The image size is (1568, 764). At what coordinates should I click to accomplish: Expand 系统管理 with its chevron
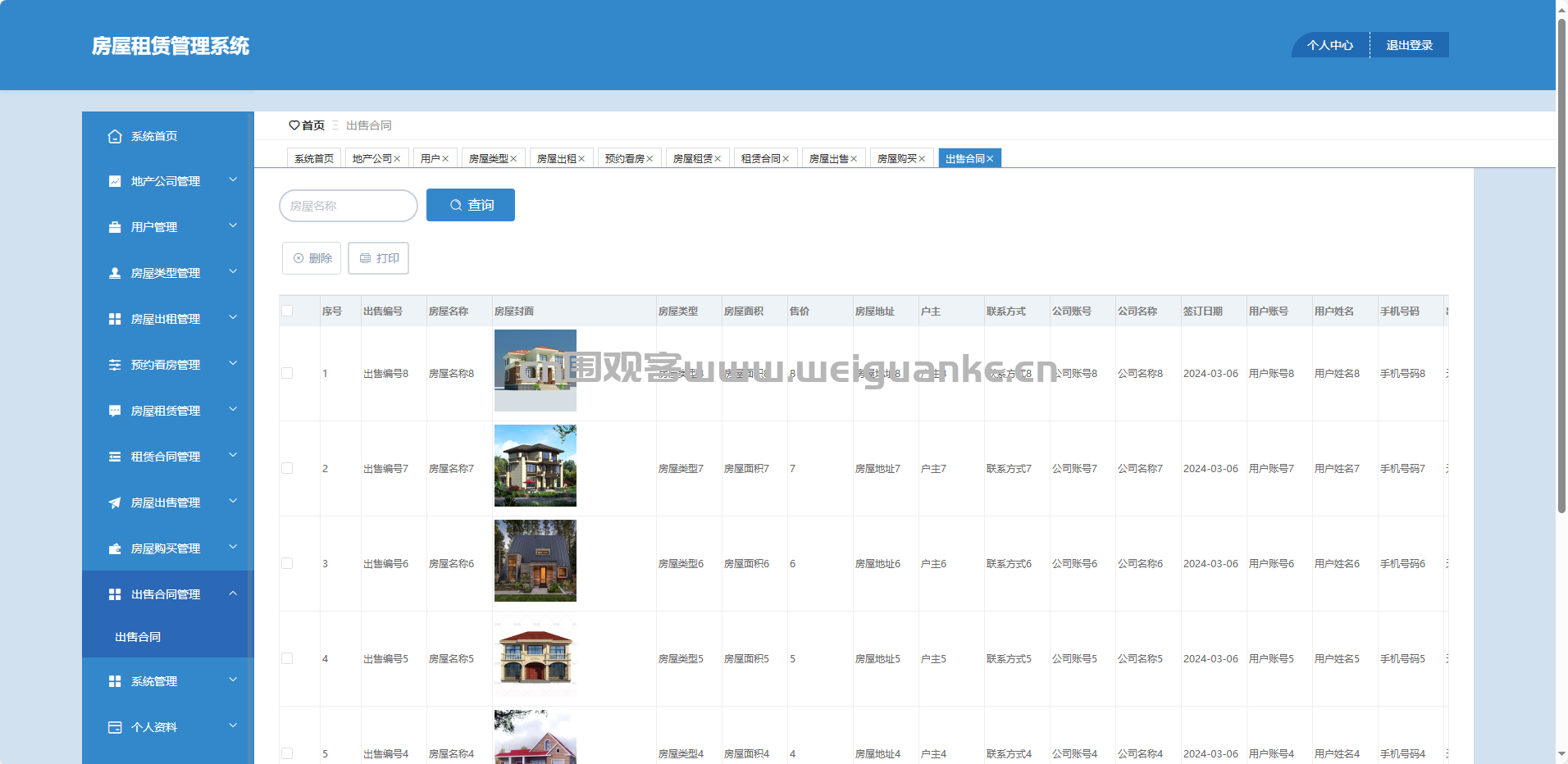click(233, 680)
